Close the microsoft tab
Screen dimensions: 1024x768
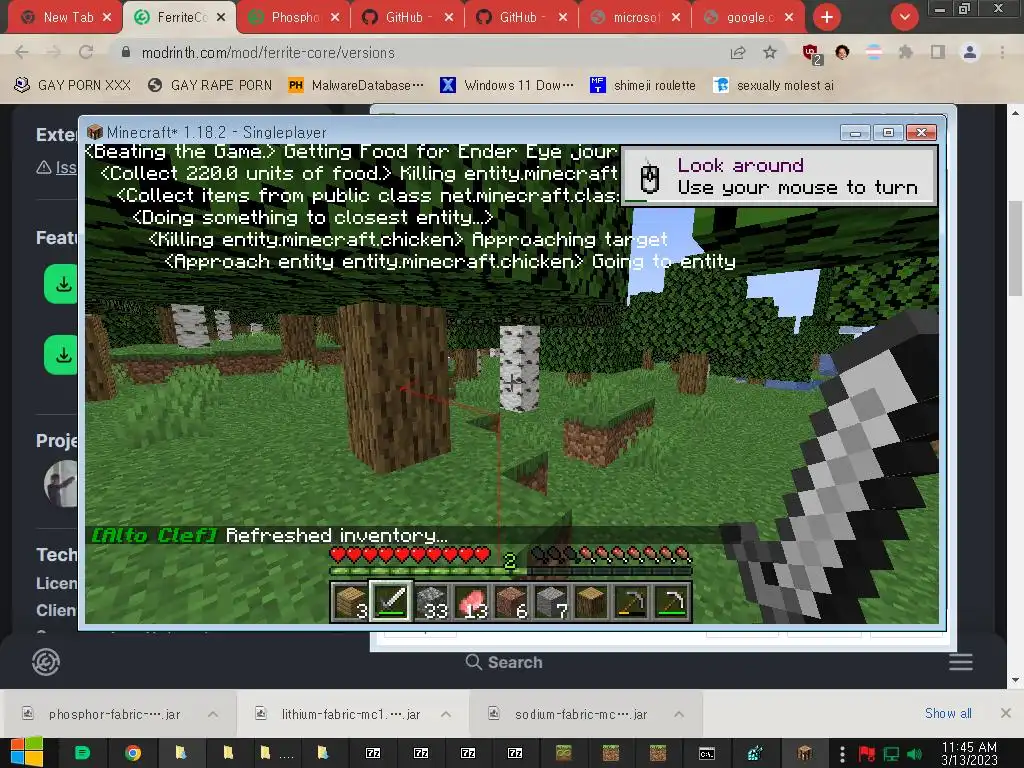click(x=676, y=17)
